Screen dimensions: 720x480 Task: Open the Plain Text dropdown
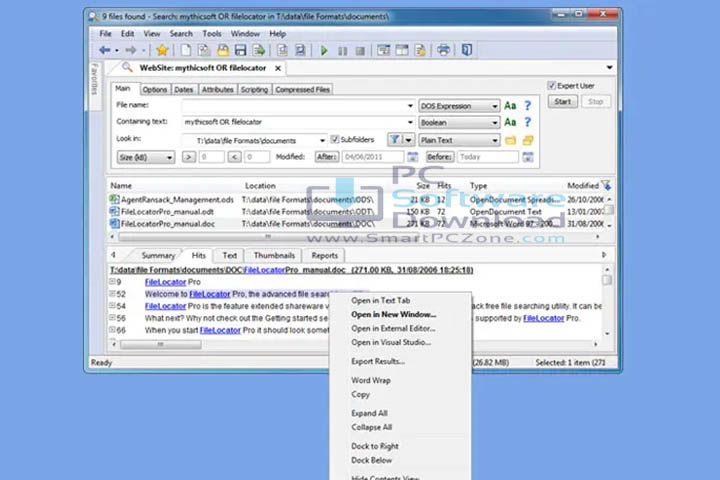(459, 140)
